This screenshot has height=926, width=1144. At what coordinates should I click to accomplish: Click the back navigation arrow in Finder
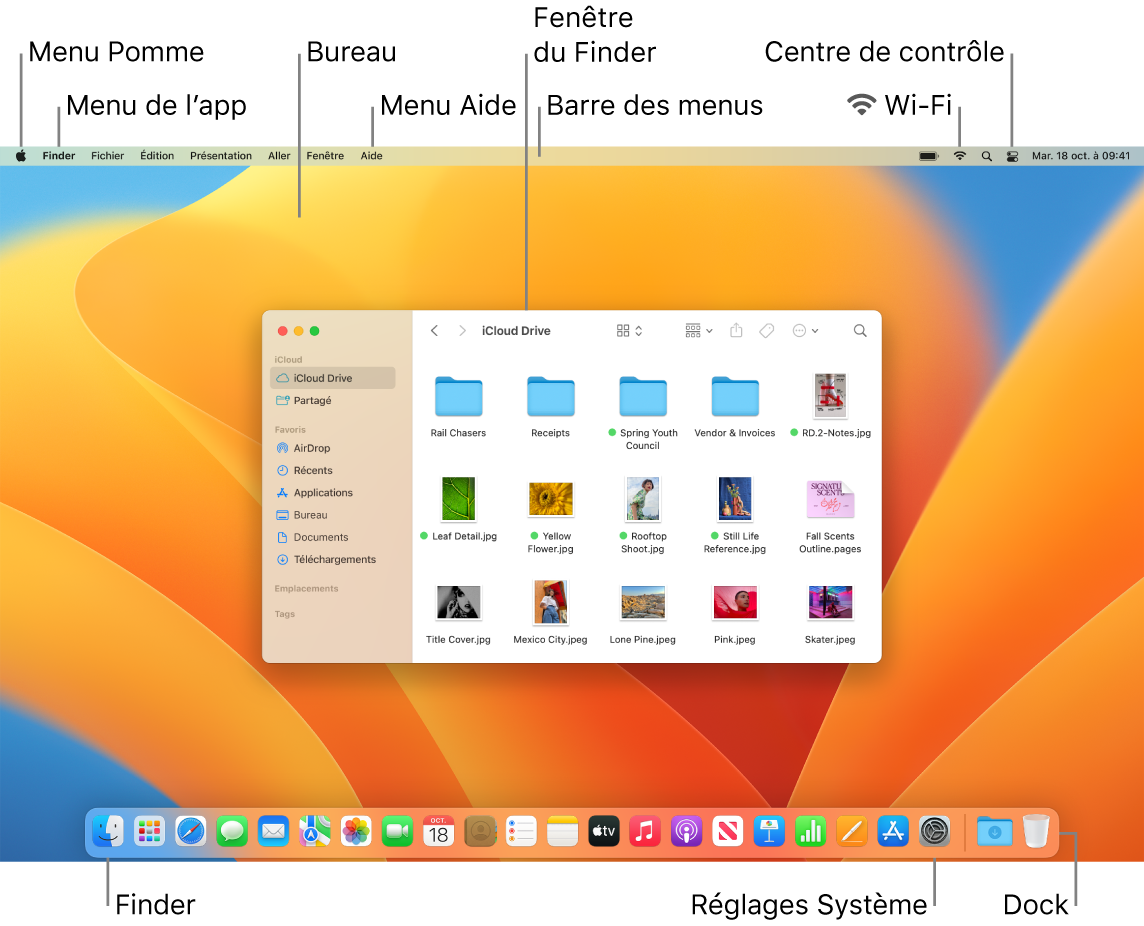[x=435, y=330]
